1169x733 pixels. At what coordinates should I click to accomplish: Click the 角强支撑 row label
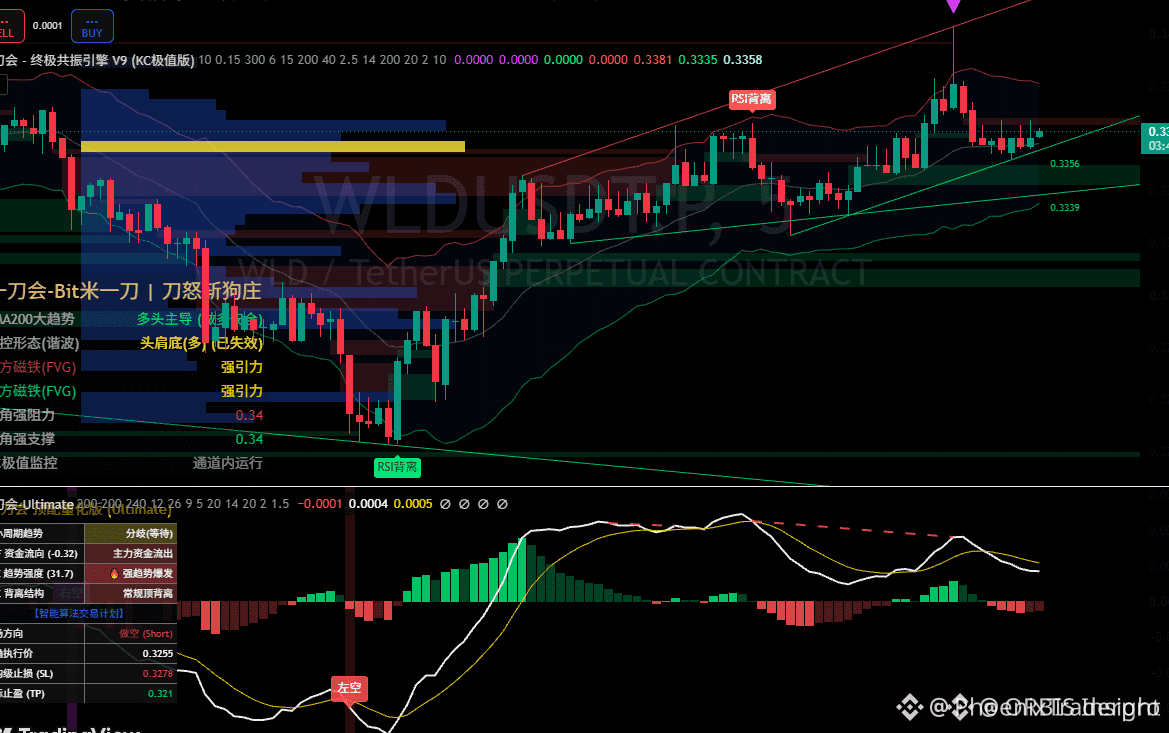point(28,439)
